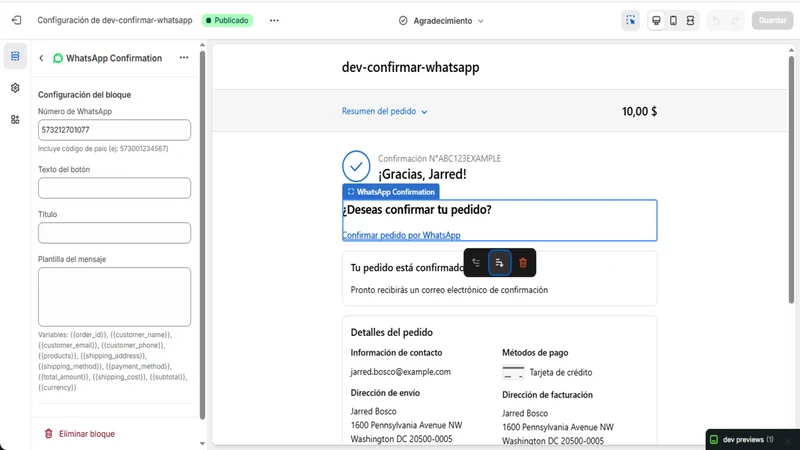Move the block up with floating toolbar
The width and height of the screenshot is (800, 450).
tap(476, 263)
